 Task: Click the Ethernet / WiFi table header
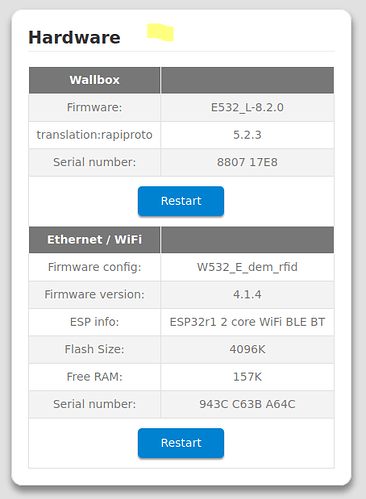pyautogui.click(x=94, y=240)
